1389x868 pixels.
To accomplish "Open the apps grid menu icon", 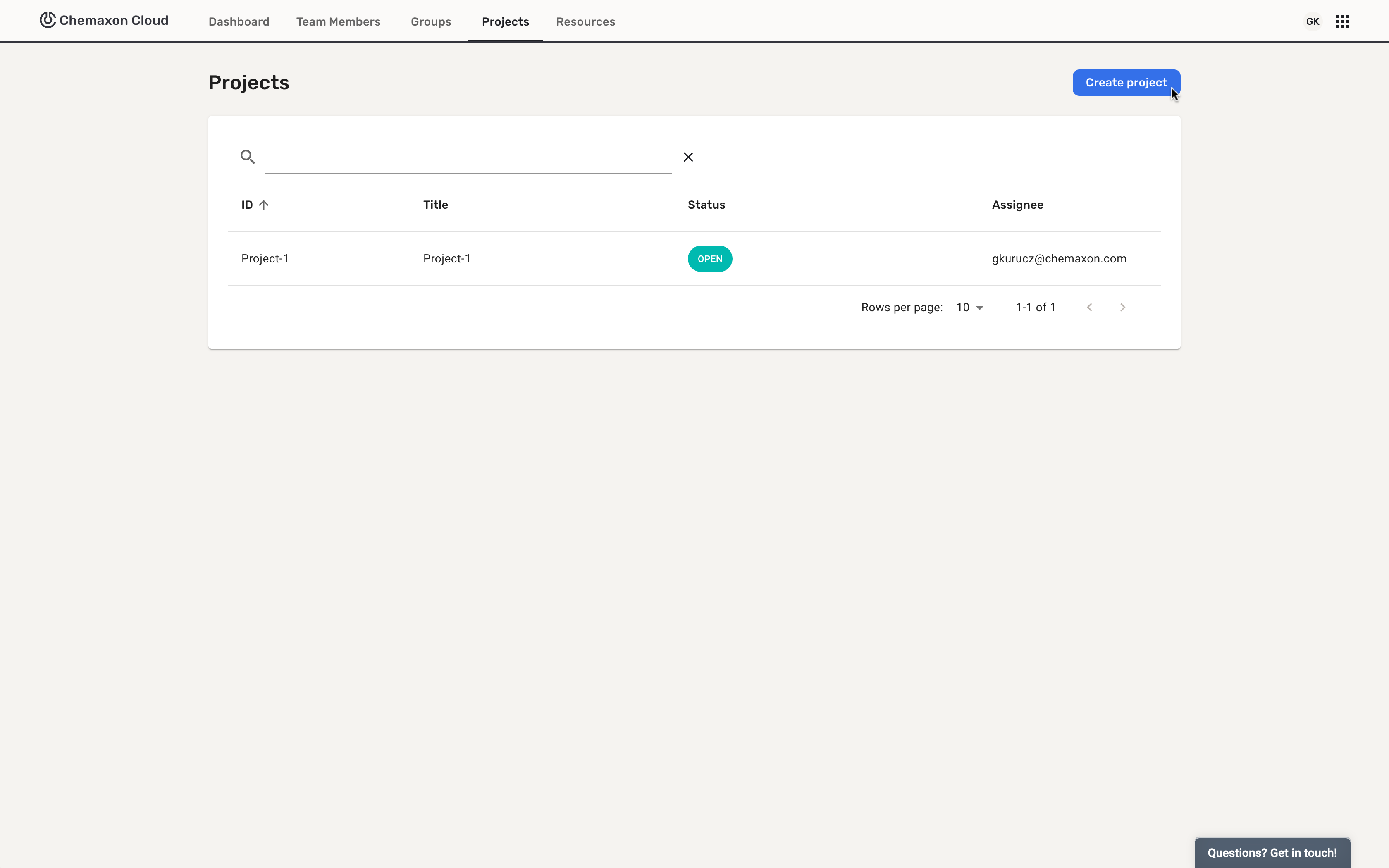I will click(1342, 22).
